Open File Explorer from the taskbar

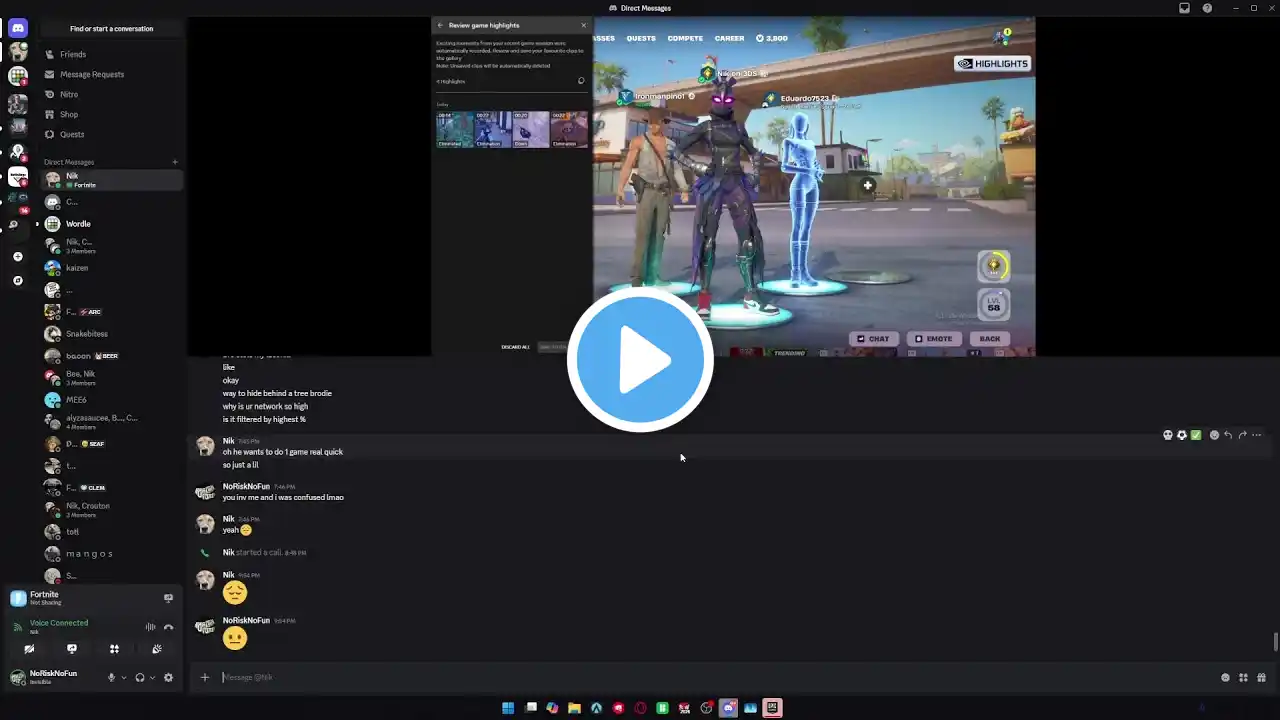click(574, 708)
